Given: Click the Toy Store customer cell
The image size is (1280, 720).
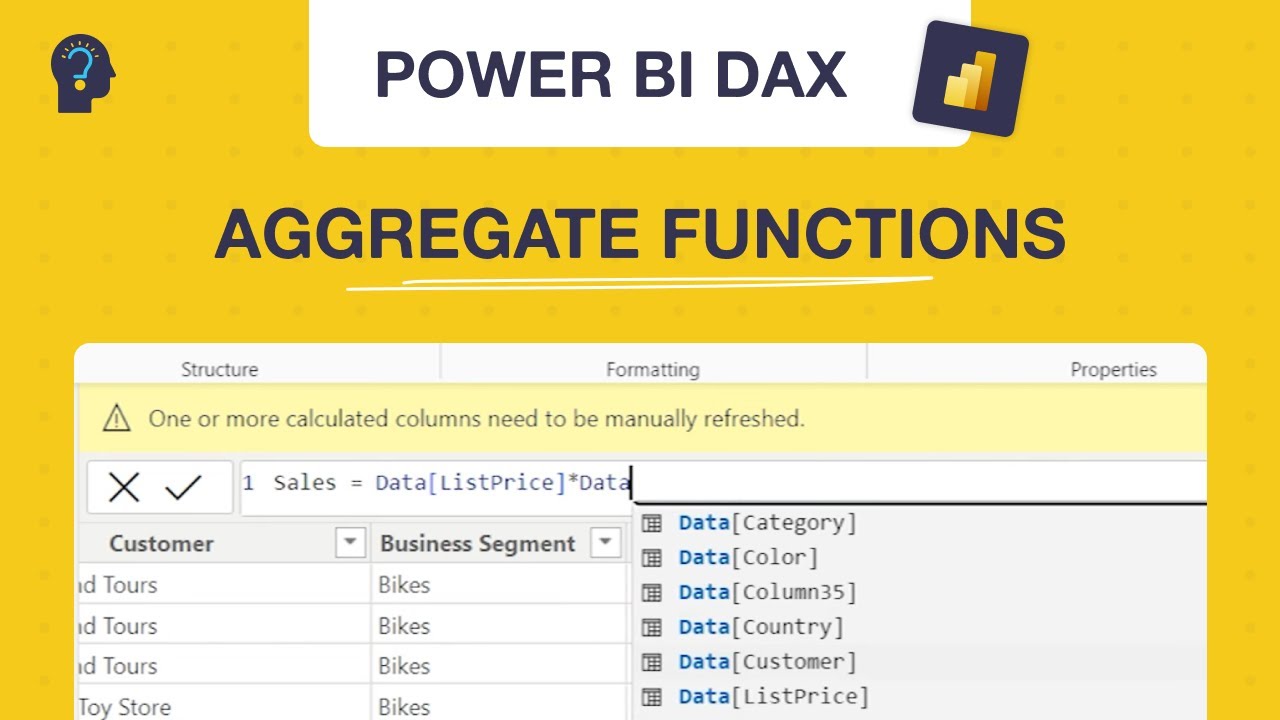Looking at the screenshot, I should 124,707.
